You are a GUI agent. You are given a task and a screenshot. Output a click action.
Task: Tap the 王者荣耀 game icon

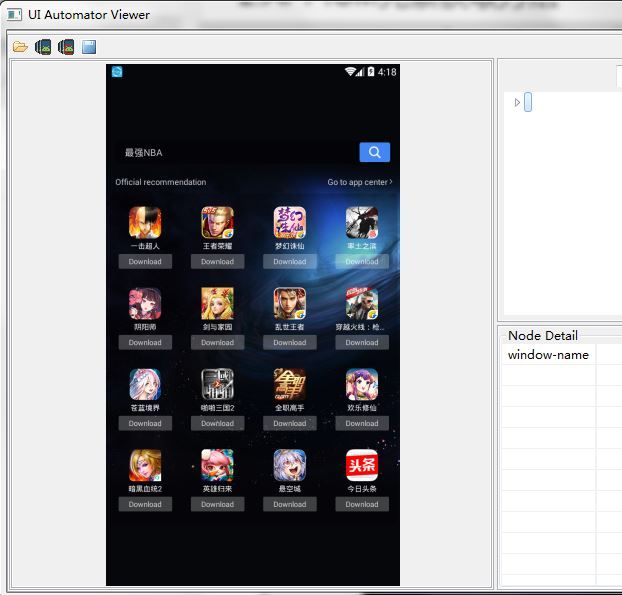217,223
